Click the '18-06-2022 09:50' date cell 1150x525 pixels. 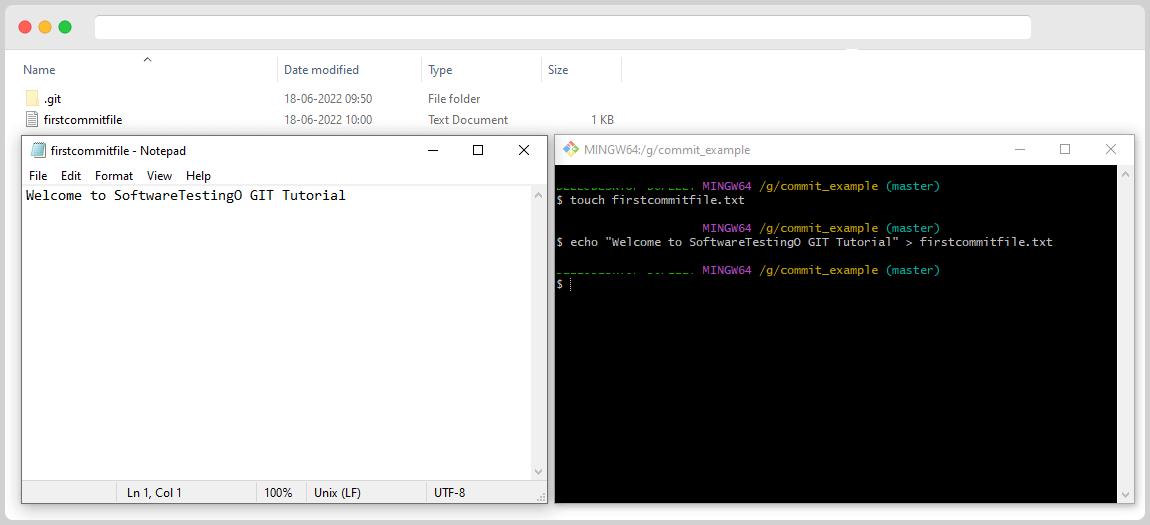click(x=328, y=98)
